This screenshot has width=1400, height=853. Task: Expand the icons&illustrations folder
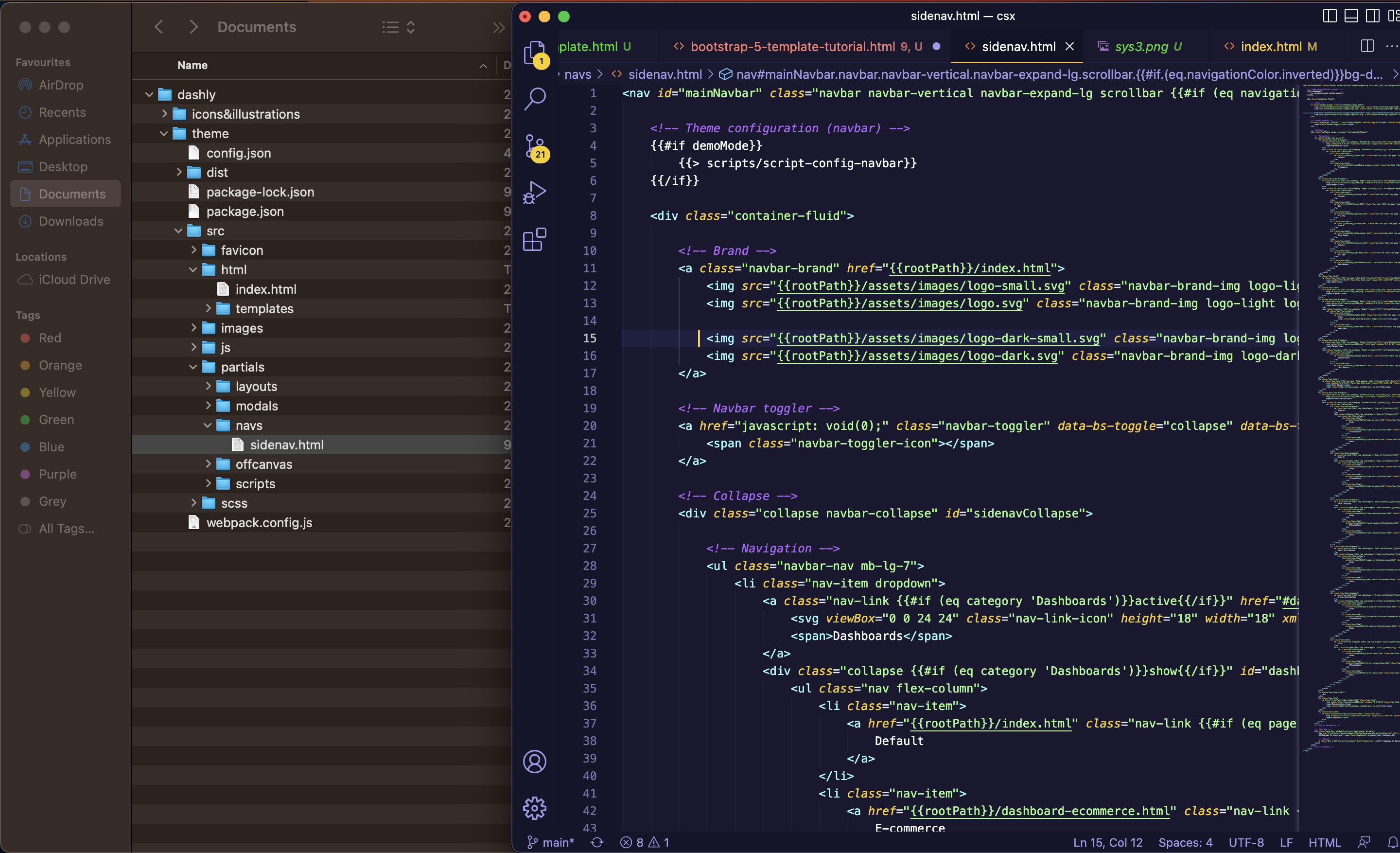[x=164, y=114]
